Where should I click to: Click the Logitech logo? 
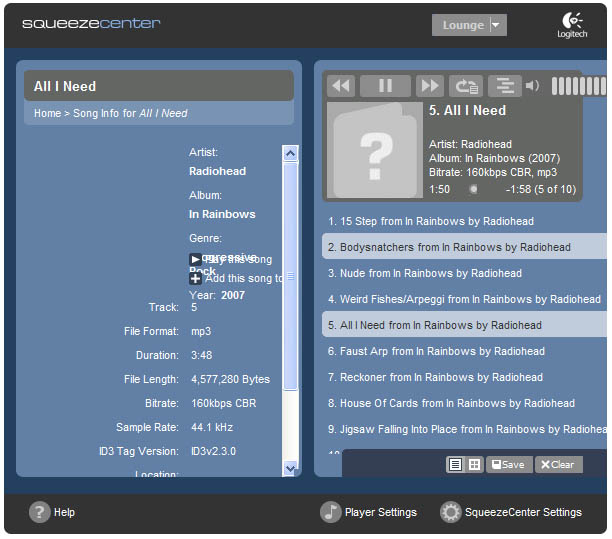tap(572, 25)
